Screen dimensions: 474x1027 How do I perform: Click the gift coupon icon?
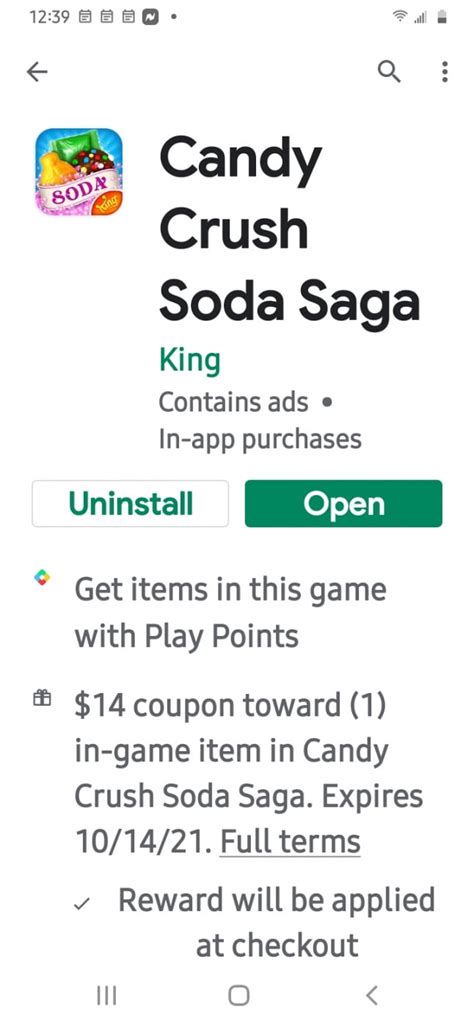tap(41, 698)
